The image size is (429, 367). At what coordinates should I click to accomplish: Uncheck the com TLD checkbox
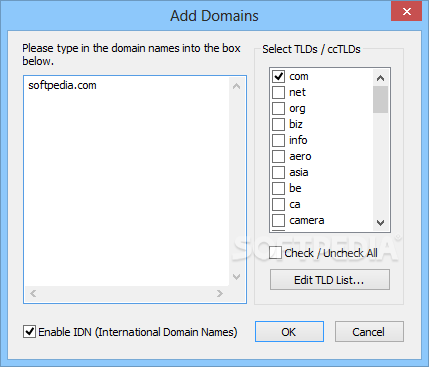(278, 76)
